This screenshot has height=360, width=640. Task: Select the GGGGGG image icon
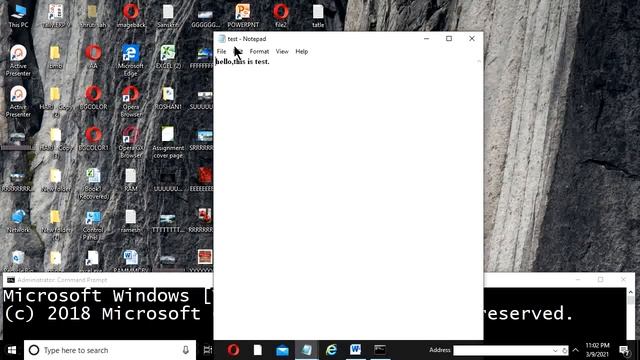click(x=205, y=16)
